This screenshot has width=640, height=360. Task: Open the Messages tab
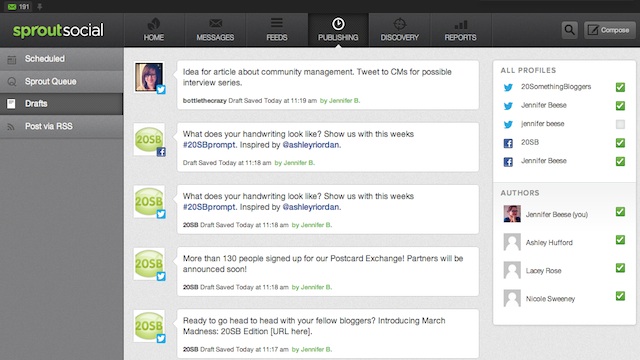click(x=215, y=30)
